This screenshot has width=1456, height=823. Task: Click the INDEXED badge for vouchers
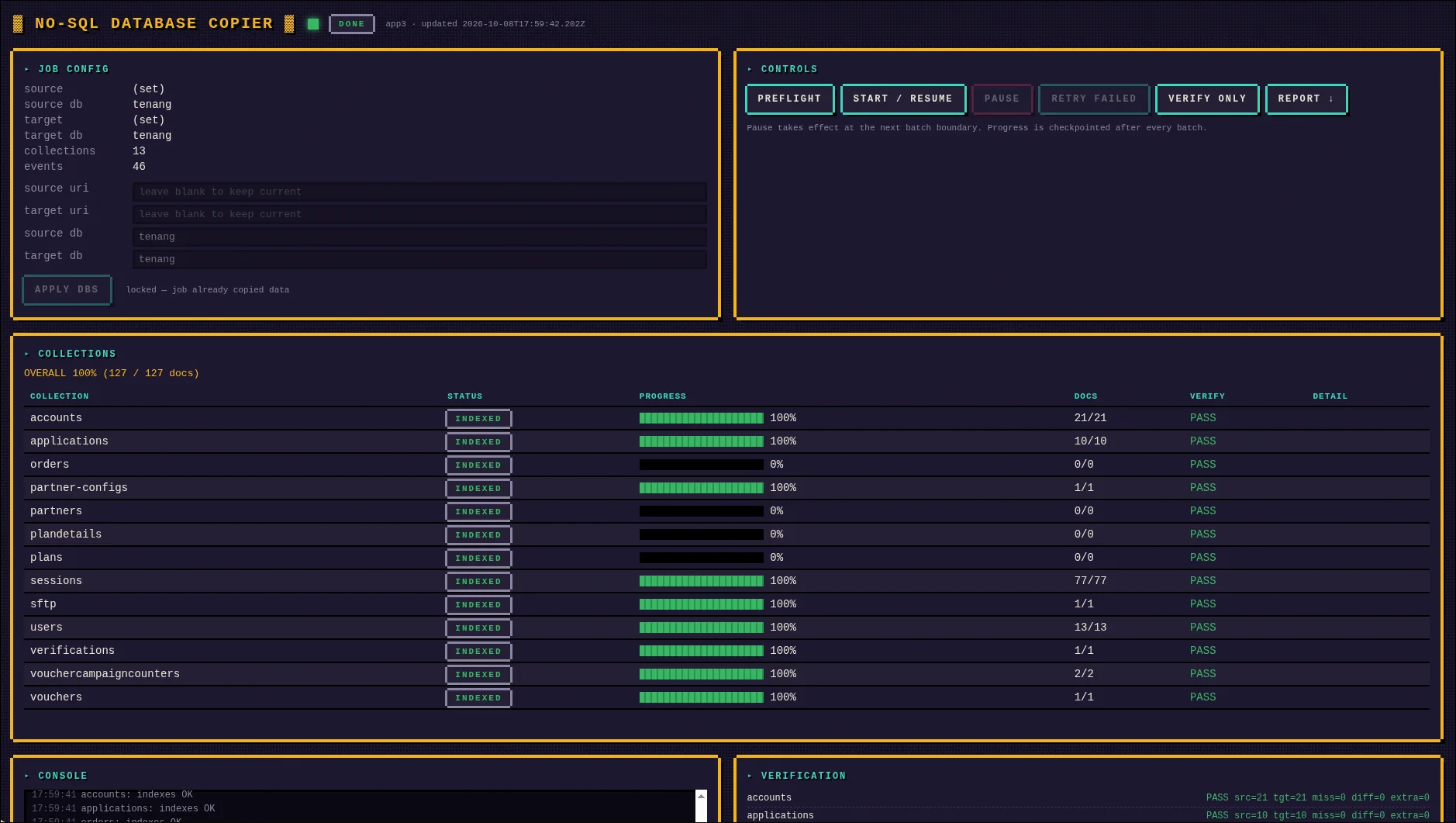478,698
